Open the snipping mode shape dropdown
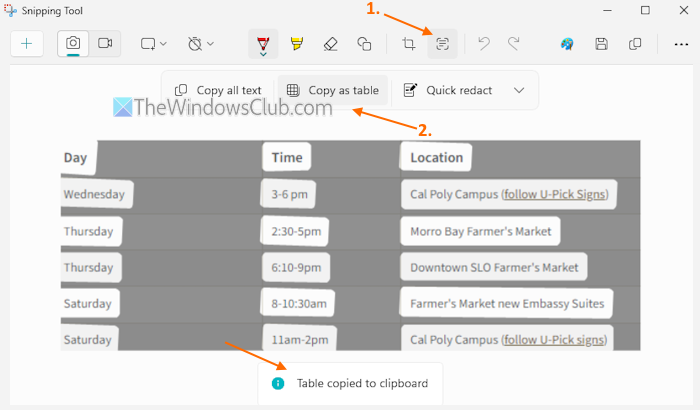Screen dimensions: 700x410 153,44
